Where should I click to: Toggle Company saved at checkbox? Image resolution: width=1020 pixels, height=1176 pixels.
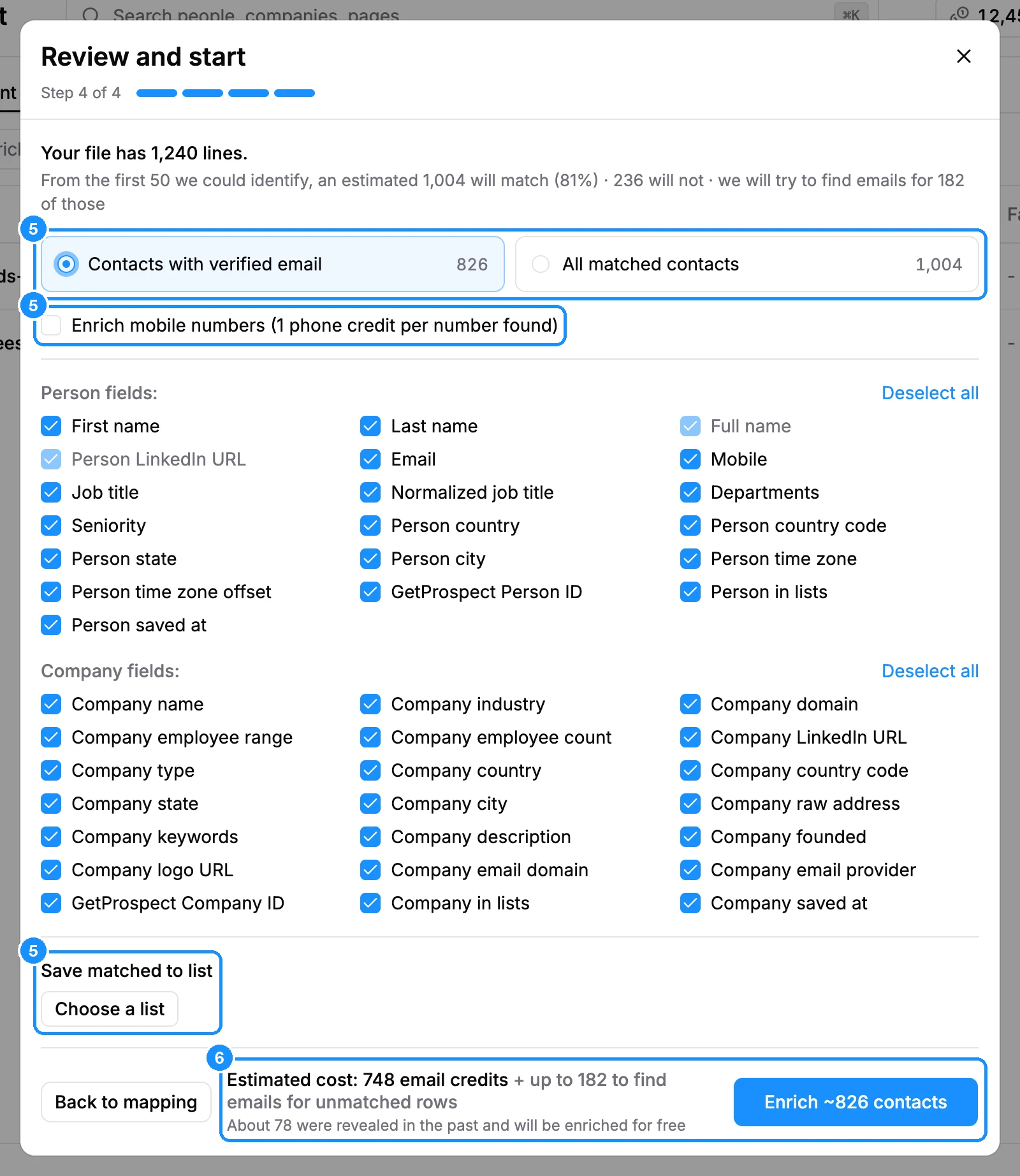coord(690,903)
